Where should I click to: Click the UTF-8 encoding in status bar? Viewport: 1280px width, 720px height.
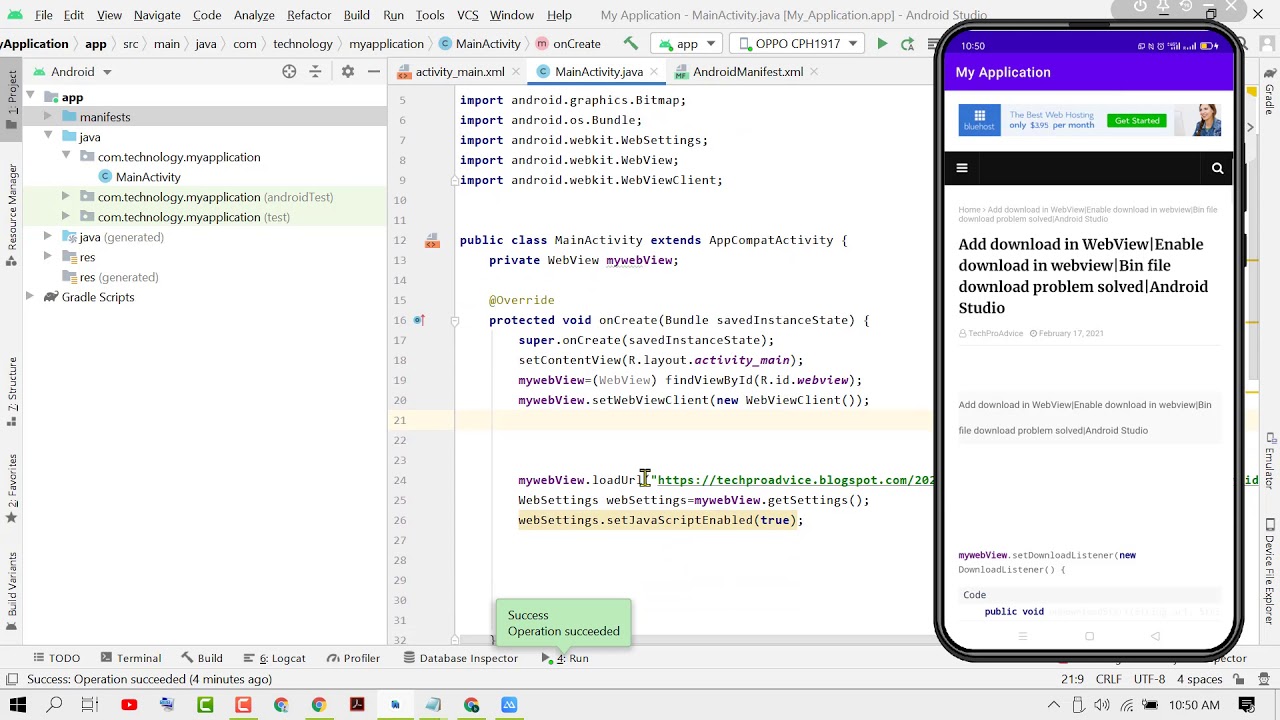coord(1149,679)
